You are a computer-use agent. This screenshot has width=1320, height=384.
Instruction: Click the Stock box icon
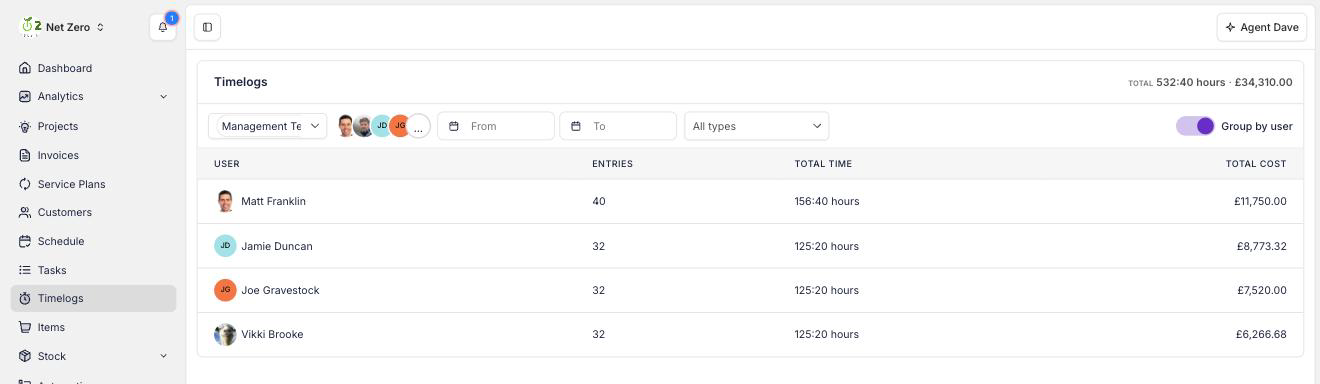click(25, 356)
